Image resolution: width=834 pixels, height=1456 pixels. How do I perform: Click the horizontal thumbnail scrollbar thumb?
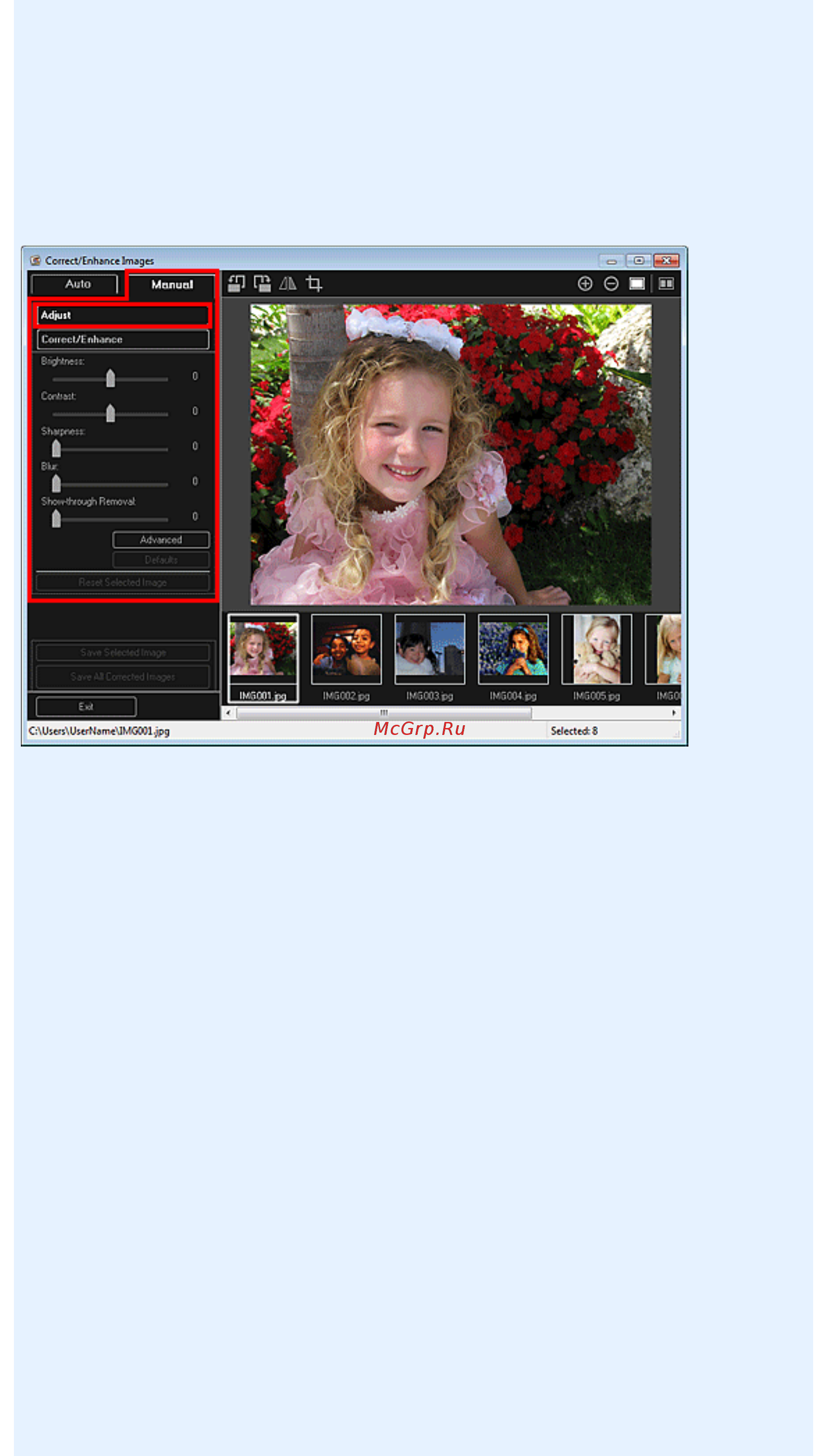point(384,713)
